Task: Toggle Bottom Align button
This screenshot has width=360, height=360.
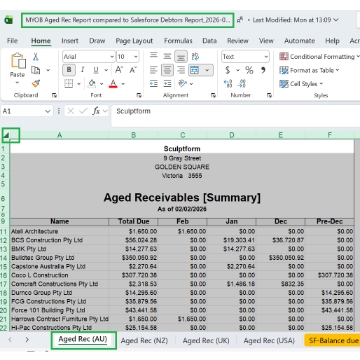Action: [x=181, y=56]
